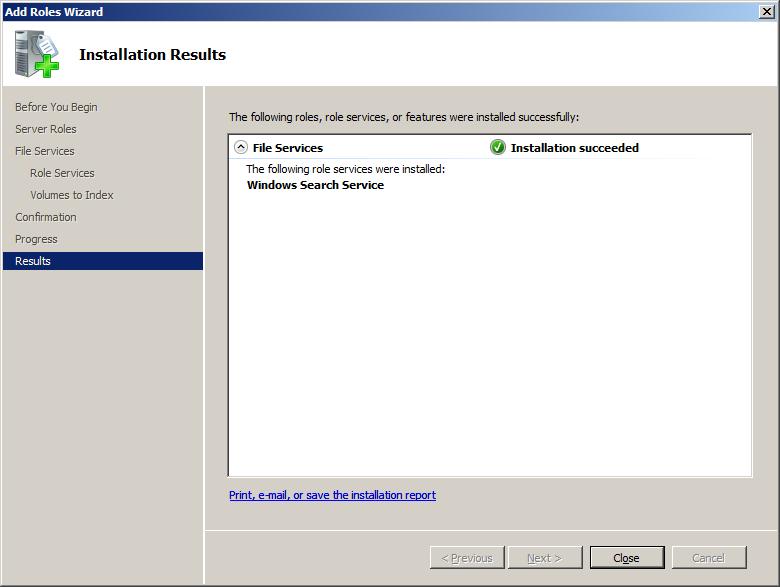Click the disabled Cancel button
This screenshot has height=587, width=780.
(x=709, y=558)
